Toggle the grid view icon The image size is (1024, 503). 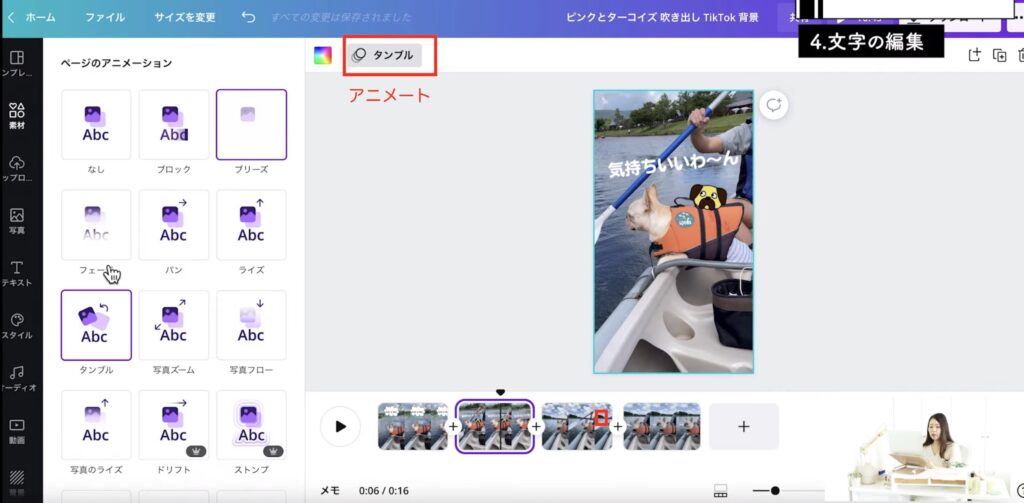720,490
